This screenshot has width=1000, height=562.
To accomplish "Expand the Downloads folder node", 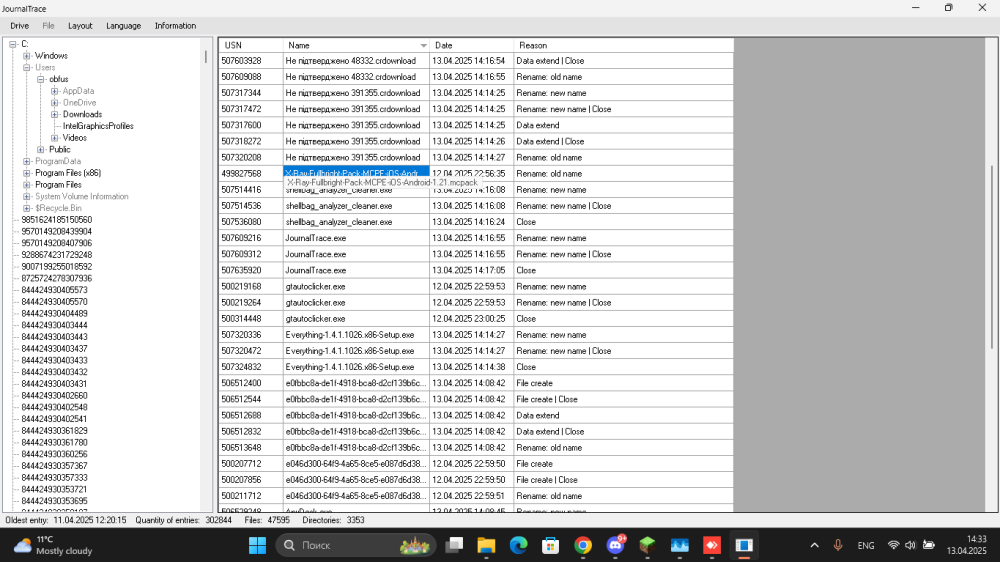I will [55, 114].
